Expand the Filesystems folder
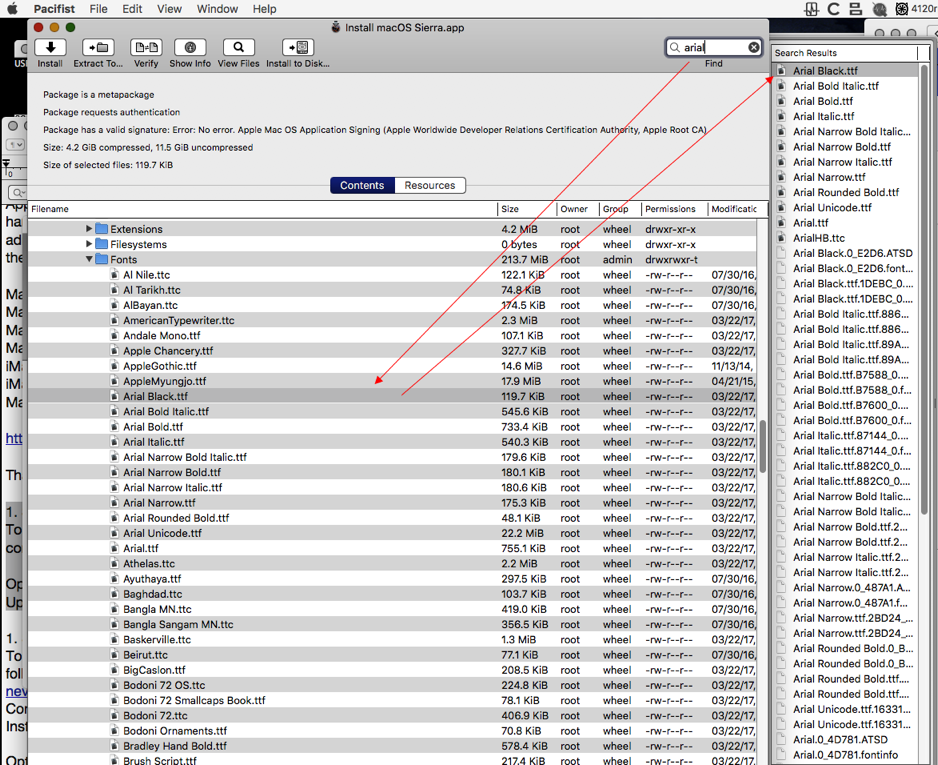Screen dimensions: 938x765 [89, 244]
